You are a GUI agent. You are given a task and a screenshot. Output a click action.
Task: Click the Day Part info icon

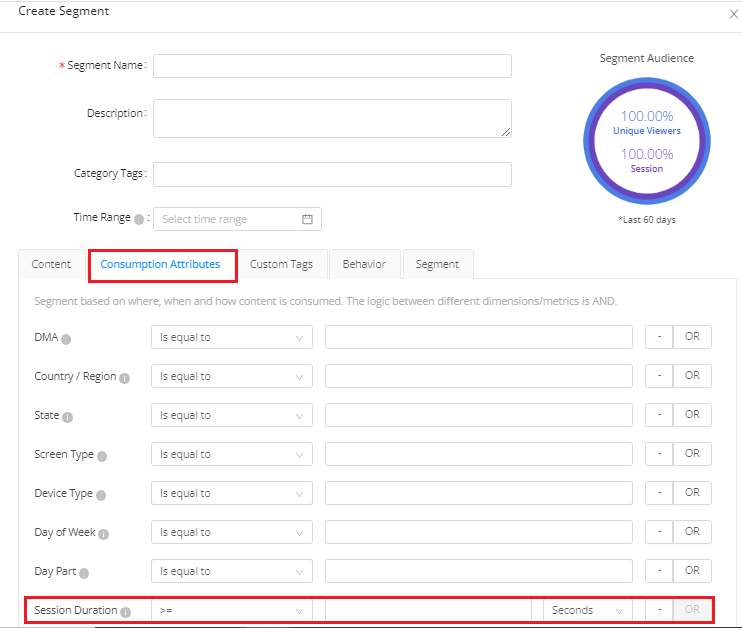click(84, 573)
